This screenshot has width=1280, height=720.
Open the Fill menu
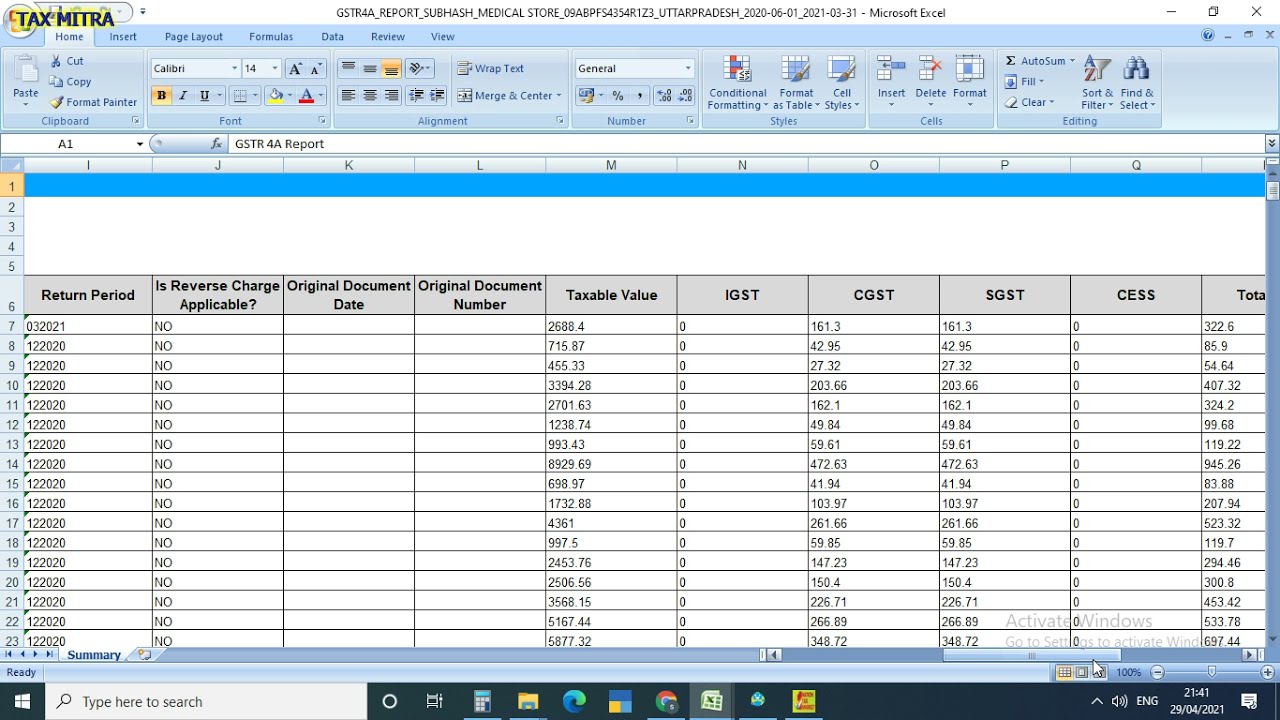pyautogui.click(x=1024, y=82)
